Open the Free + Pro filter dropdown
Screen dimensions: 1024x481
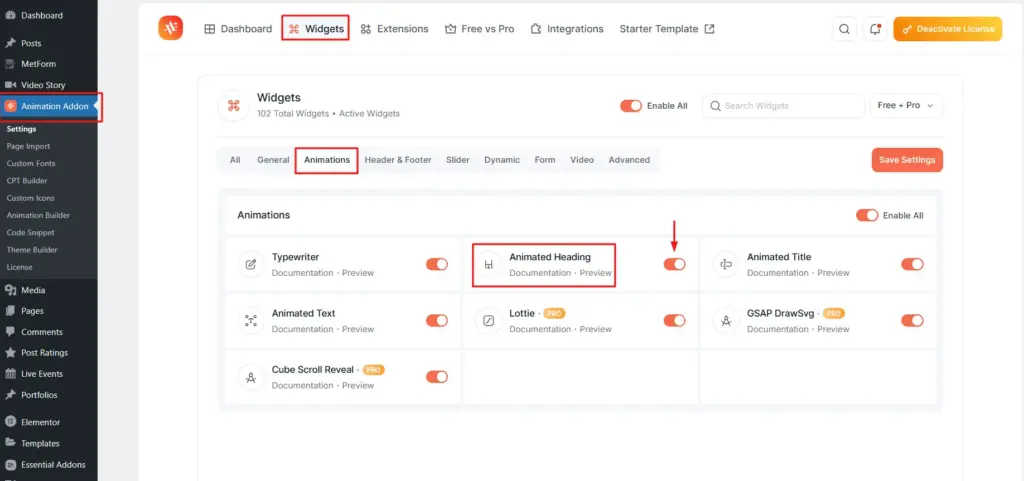click(908, 106)
